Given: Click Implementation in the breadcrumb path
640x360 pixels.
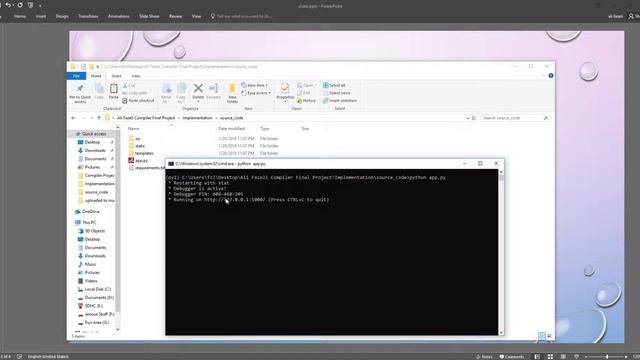Looking at the screenshot, I should point(198,118).
